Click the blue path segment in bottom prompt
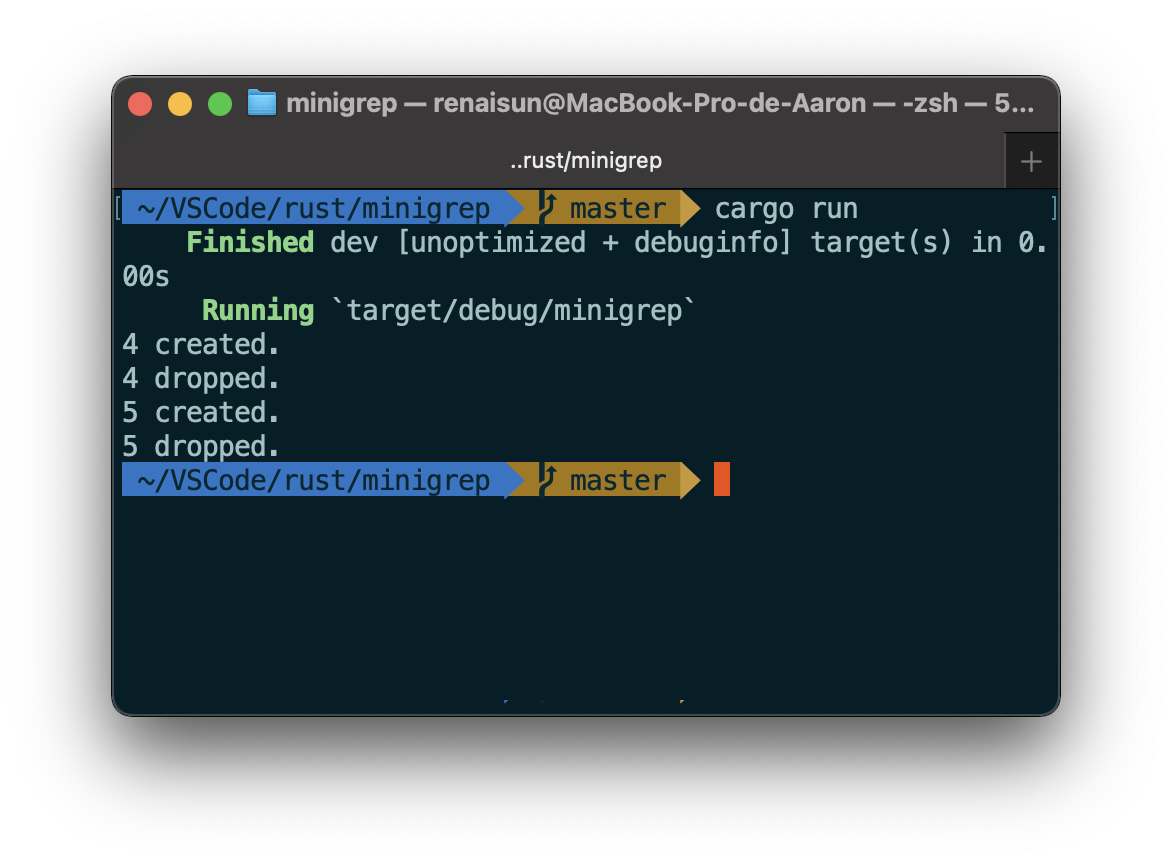 pos(314,480)
